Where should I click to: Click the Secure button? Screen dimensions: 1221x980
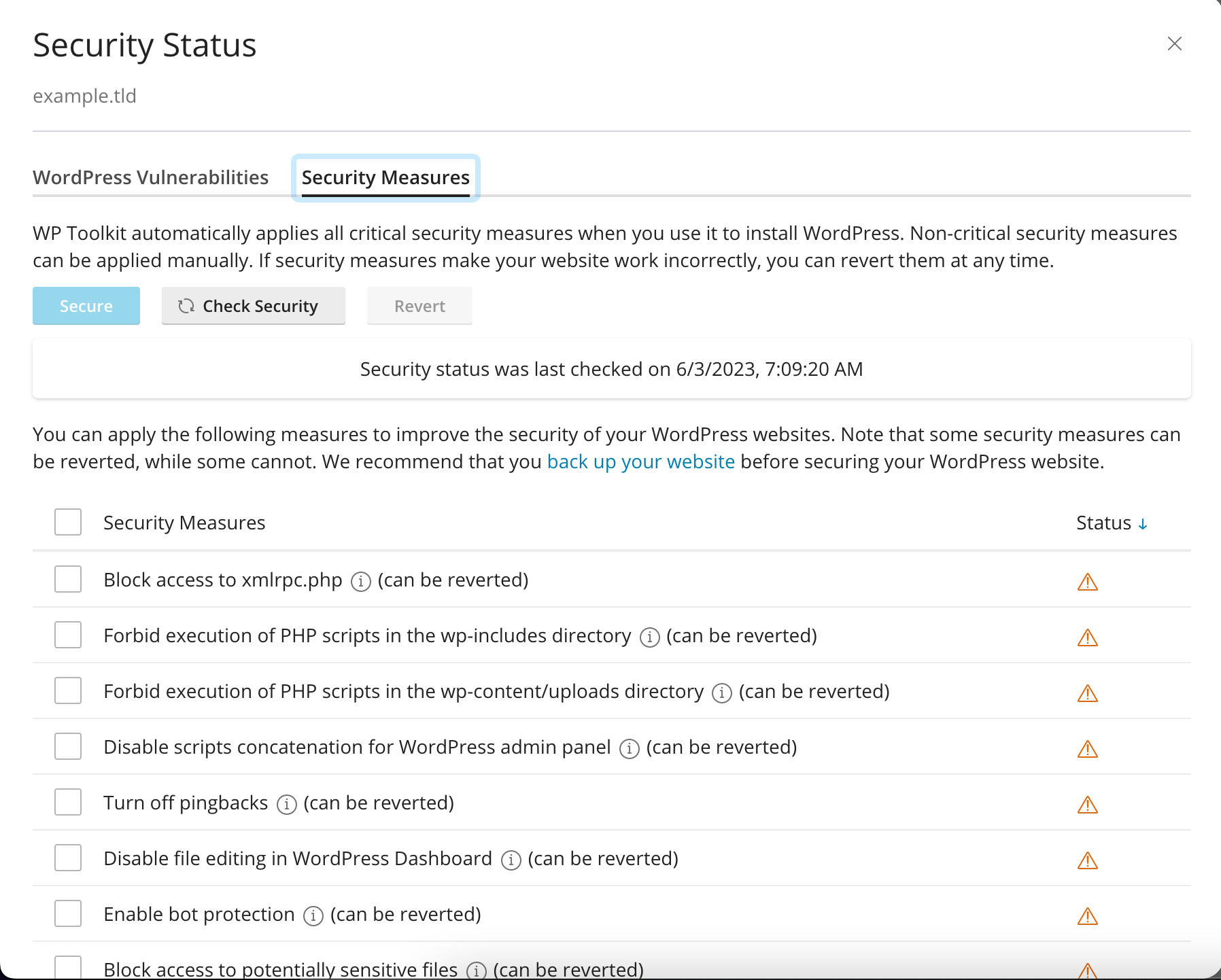pyautogui.click(x=86, y=306)
